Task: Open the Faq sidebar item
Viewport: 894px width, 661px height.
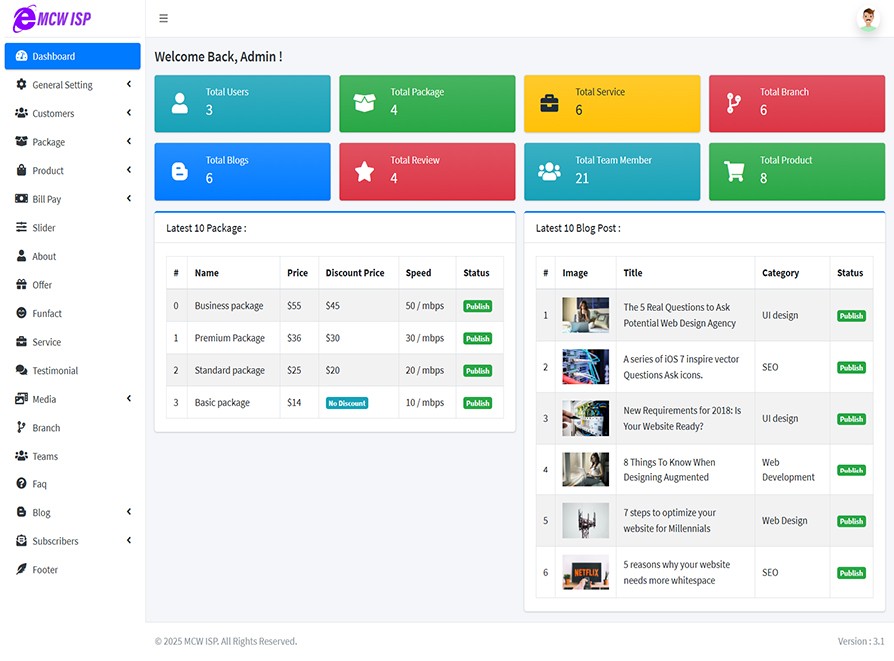Action: pyautogui.click(x=39, y=484)
